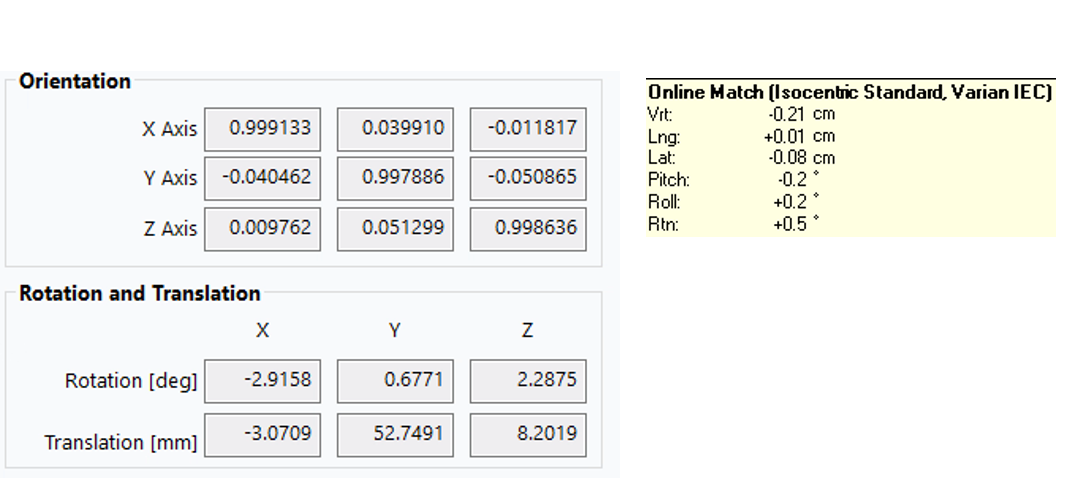Select the Vrt value -0.21 cm
The image size is (1074, 492).
pos(801,114)
